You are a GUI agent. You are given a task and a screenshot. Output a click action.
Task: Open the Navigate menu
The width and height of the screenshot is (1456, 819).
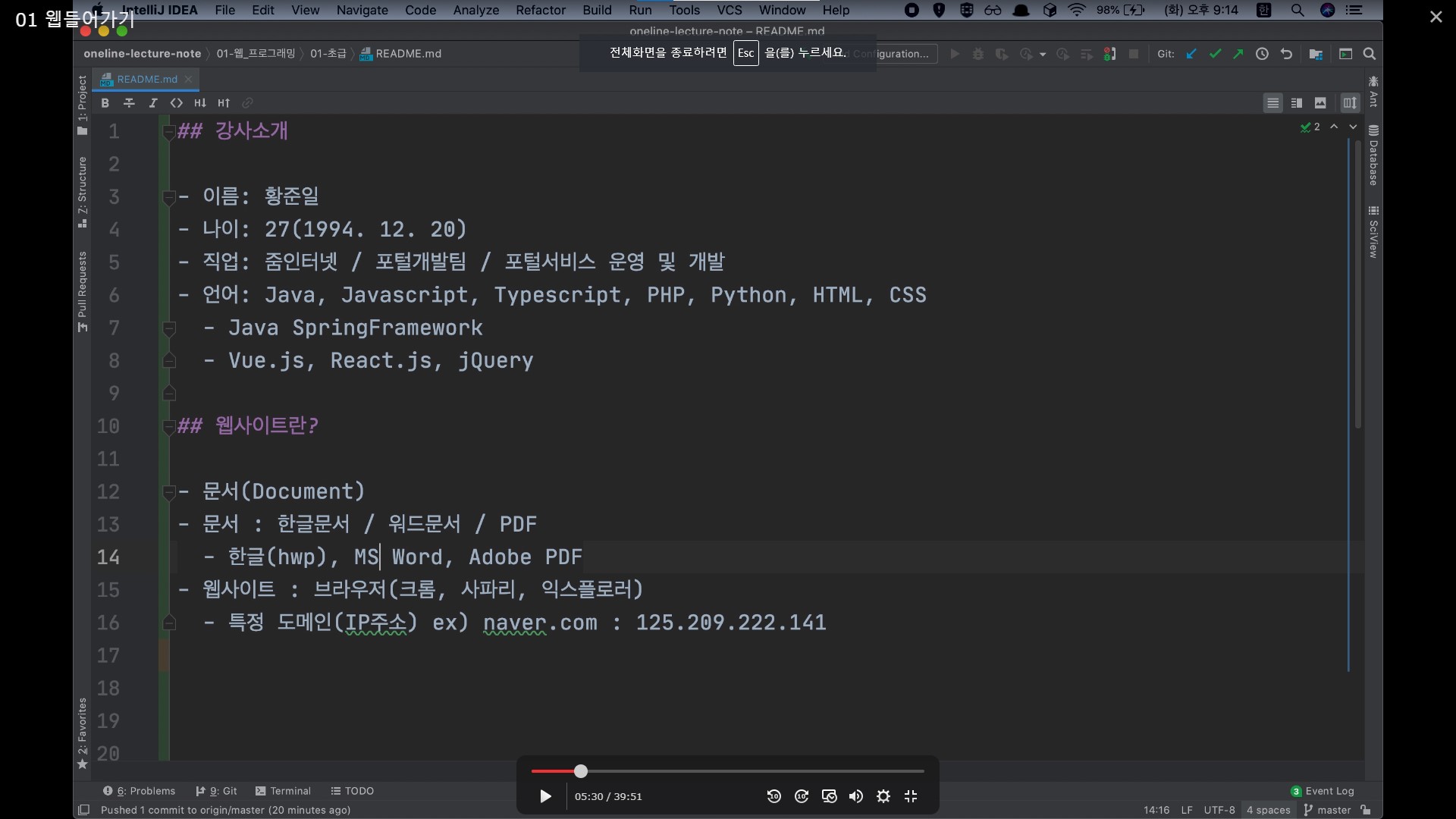[x=362, y=10]
